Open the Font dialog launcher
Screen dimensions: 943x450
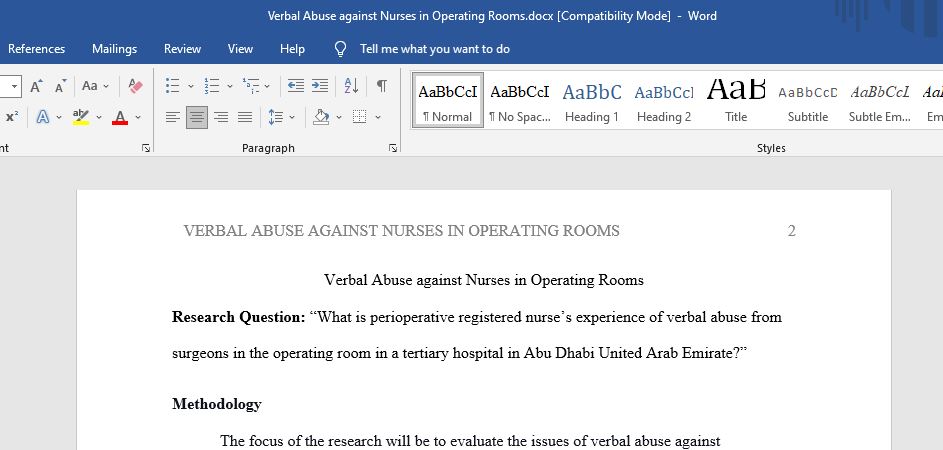click(146, 148)
